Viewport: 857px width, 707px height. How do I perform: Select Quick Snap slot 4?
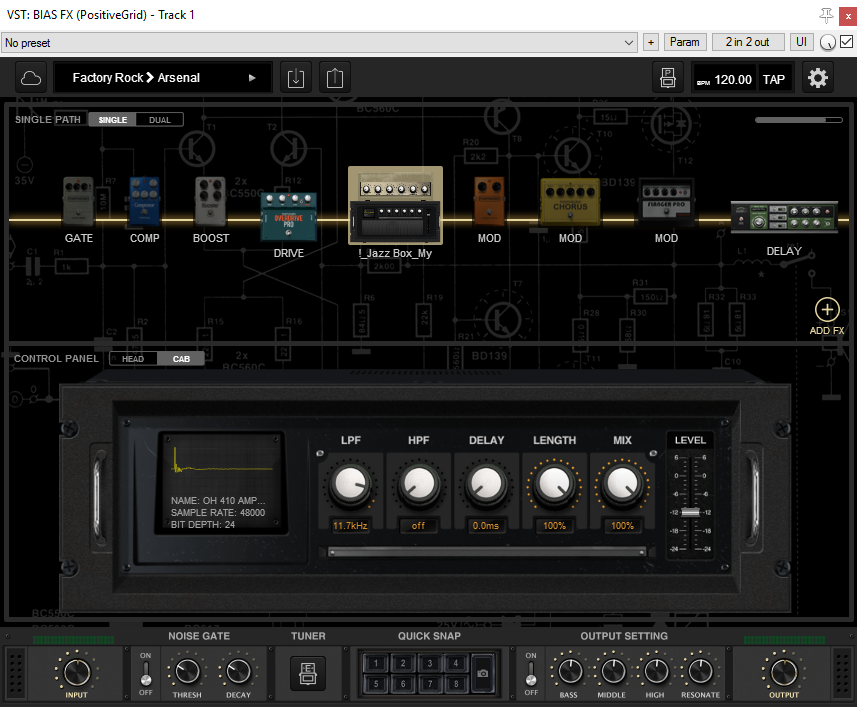click(456, 663)
